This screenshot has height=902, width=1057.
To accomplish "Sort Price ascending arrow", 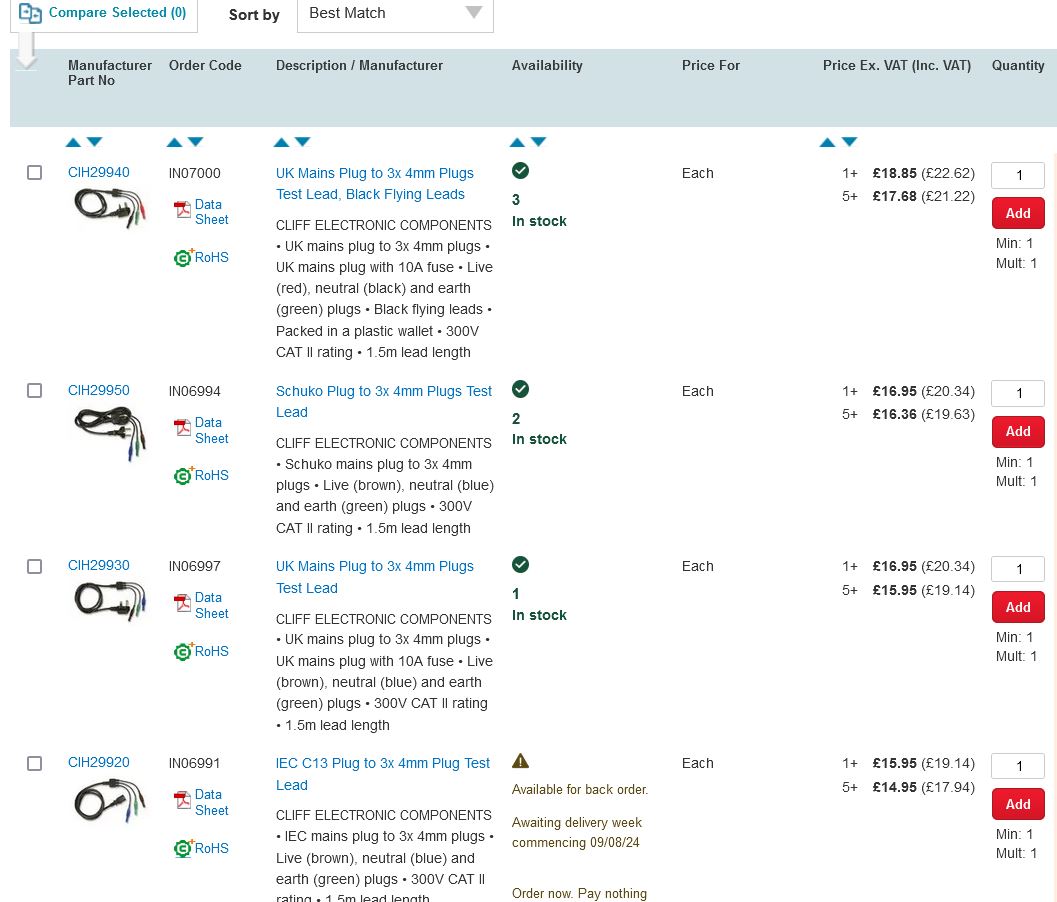I will pyautogui.click(x=827, y=142).
